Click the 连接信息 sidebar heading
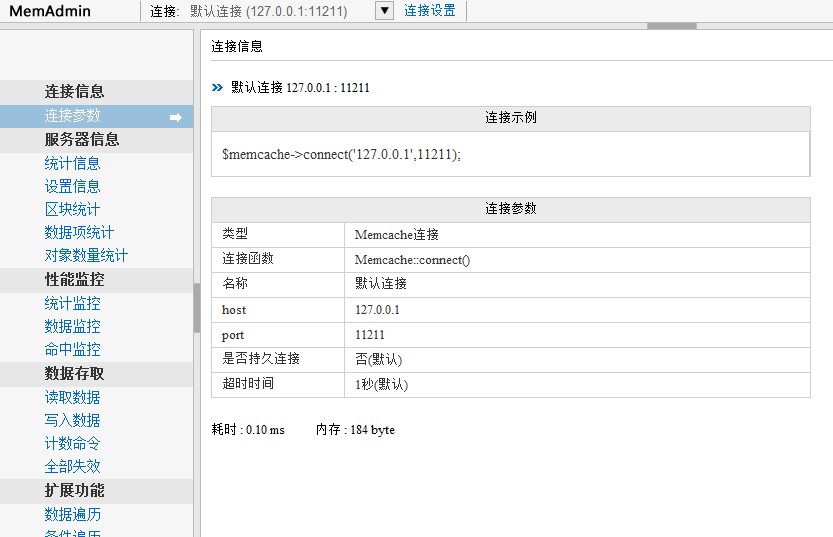 coord(96,92)
